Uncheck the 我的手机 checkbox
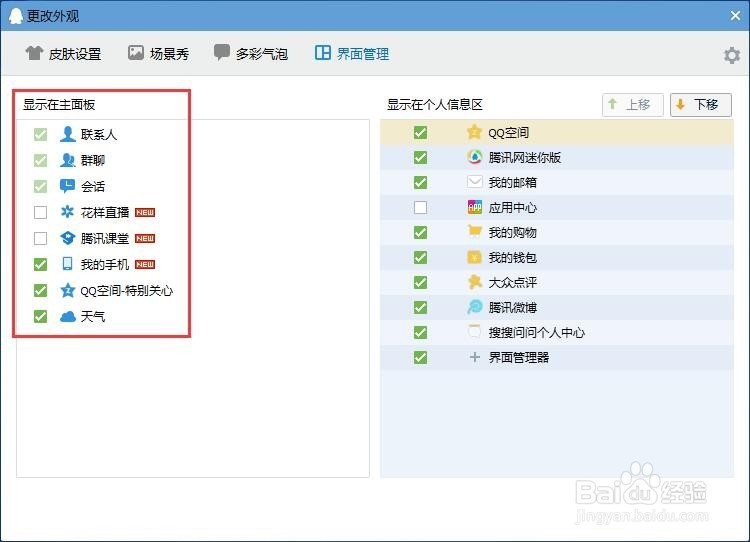The image size is (750, 542). tap(41, 264)
